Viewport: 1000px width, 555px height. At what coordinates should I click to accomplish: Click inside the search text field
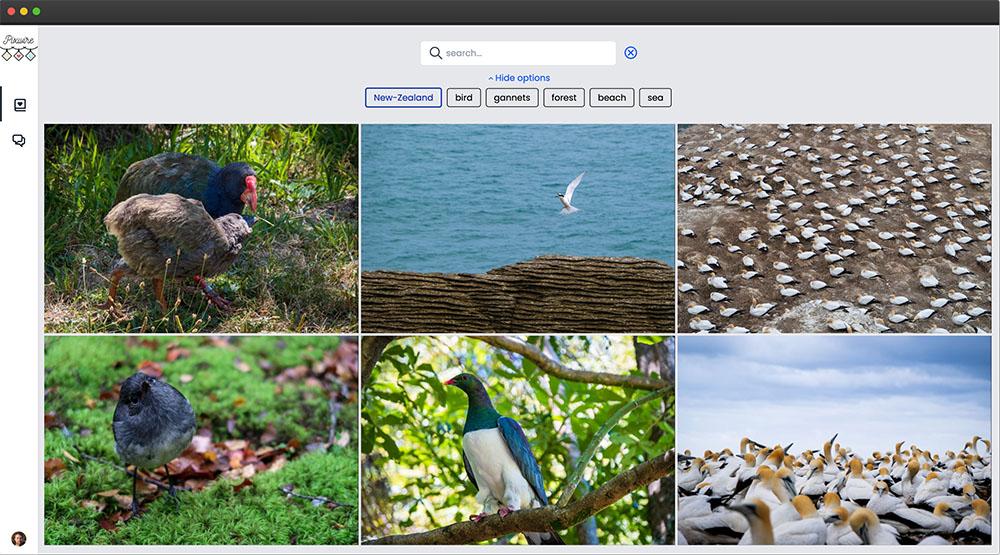(x=525, y=53)
